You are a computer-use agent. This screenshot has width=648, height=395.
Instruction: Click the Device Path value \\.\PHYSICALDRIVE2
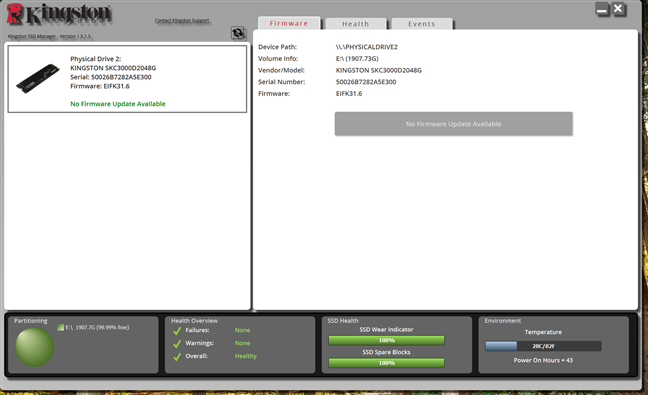tap(367, 47)
